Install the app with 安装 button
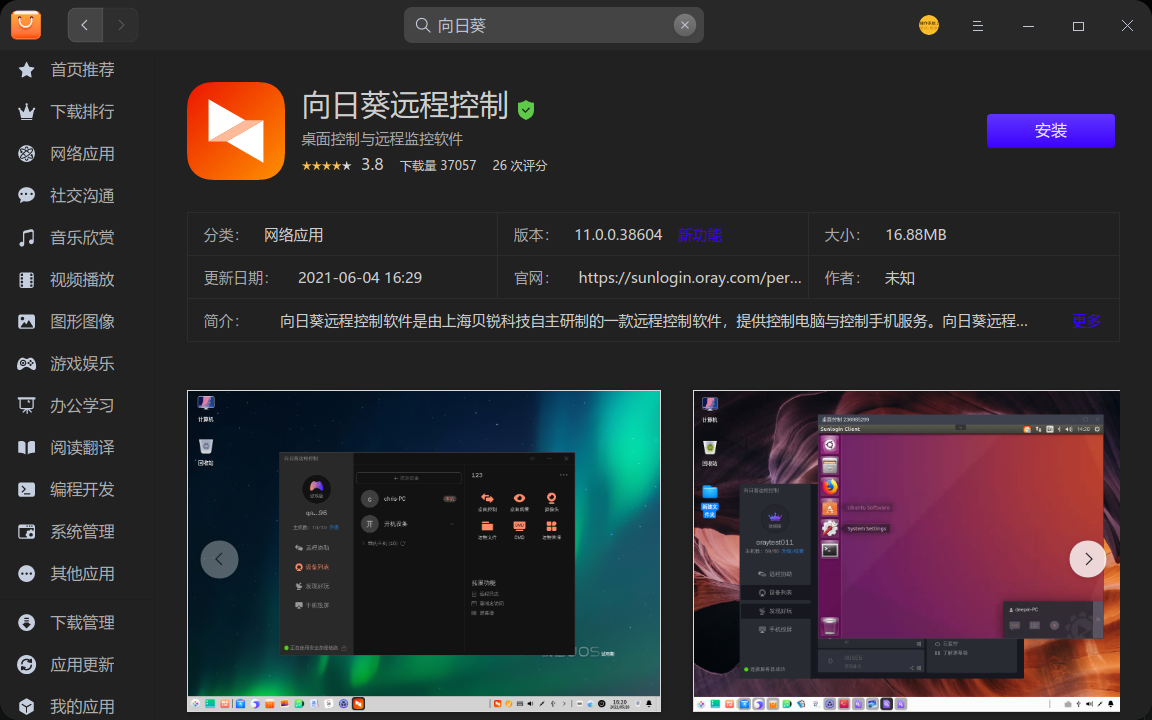 (1051, 131)
